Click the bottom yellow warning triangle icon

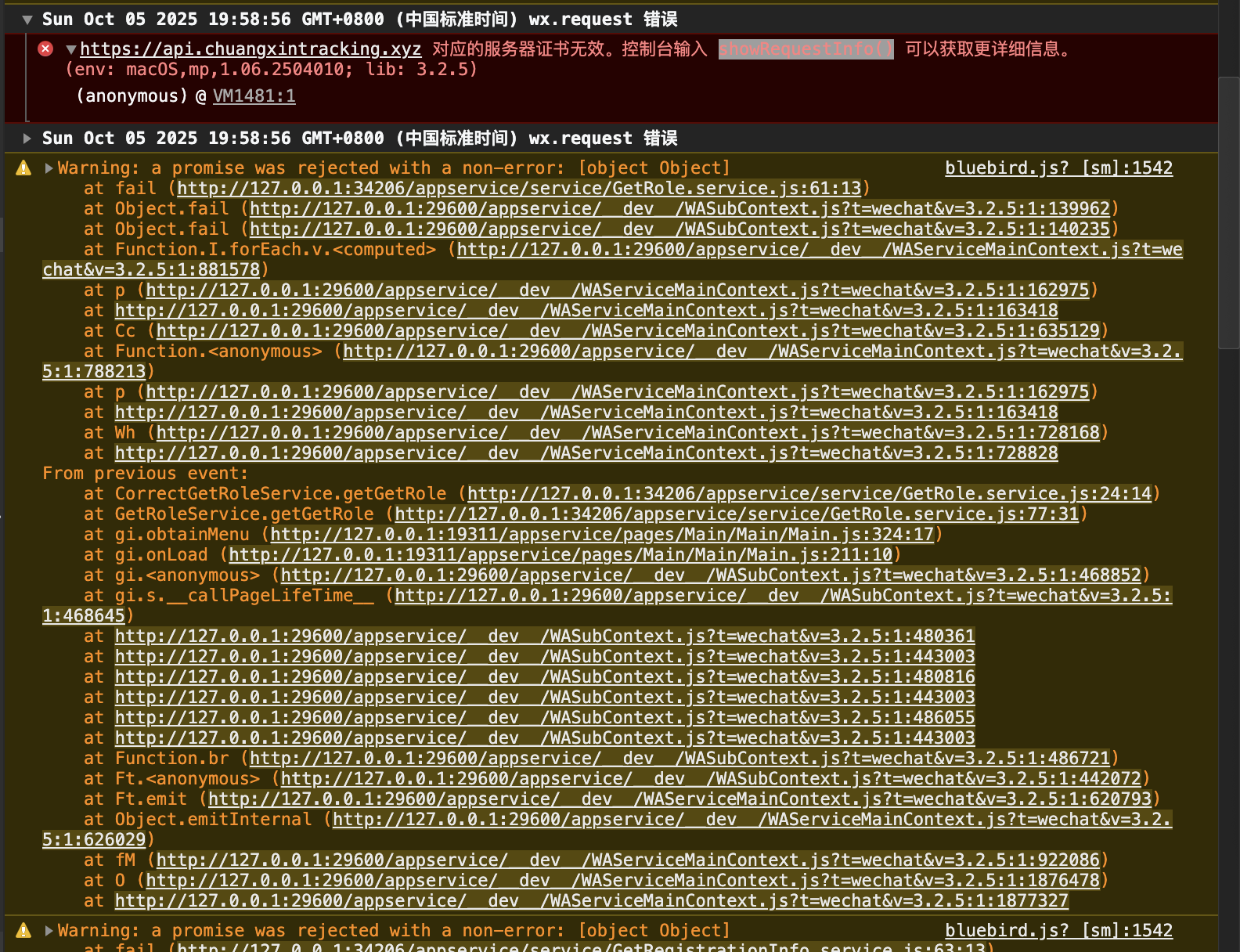pos(23,930)
